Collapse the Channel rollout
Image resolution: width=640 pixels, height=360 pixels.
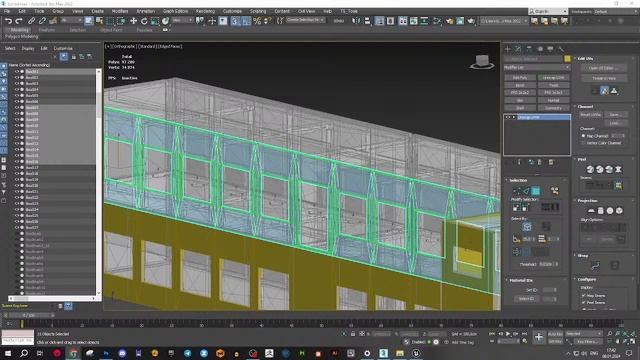pyautogui.click(x=585, y=107)
